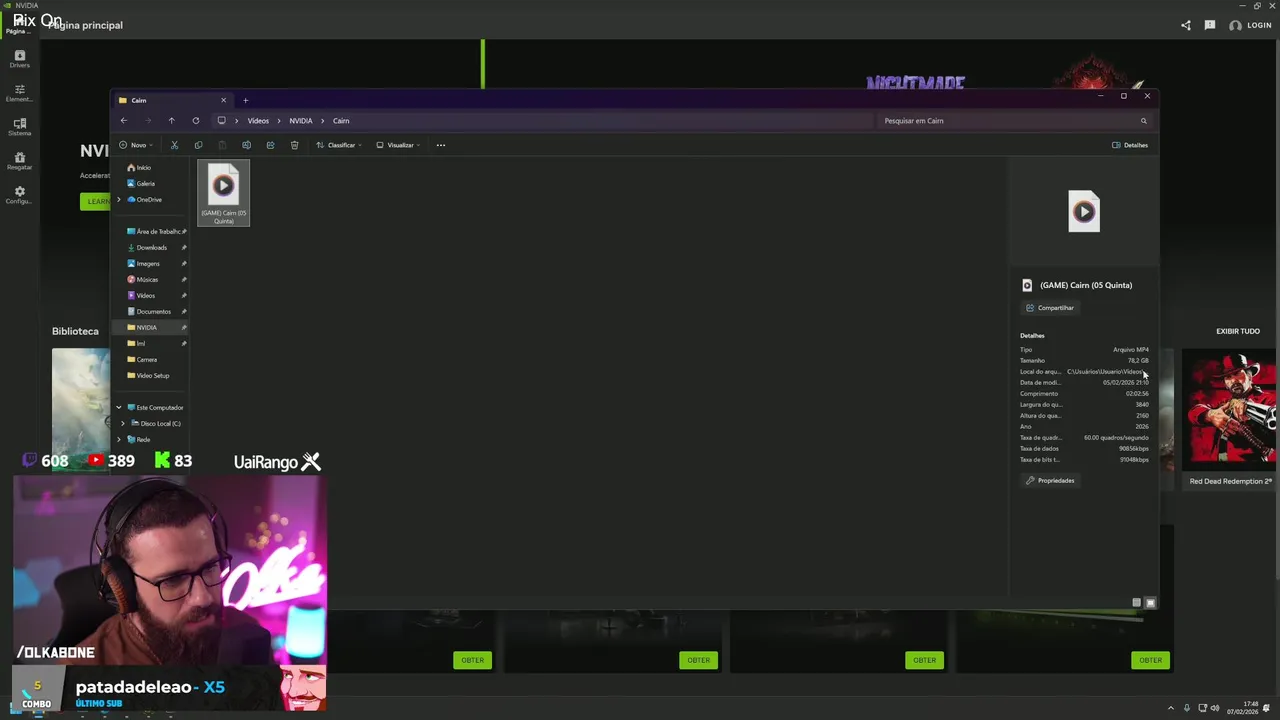Open Imagens in navigation pane
The image size is (1280, 720).
tap(144, 264)
